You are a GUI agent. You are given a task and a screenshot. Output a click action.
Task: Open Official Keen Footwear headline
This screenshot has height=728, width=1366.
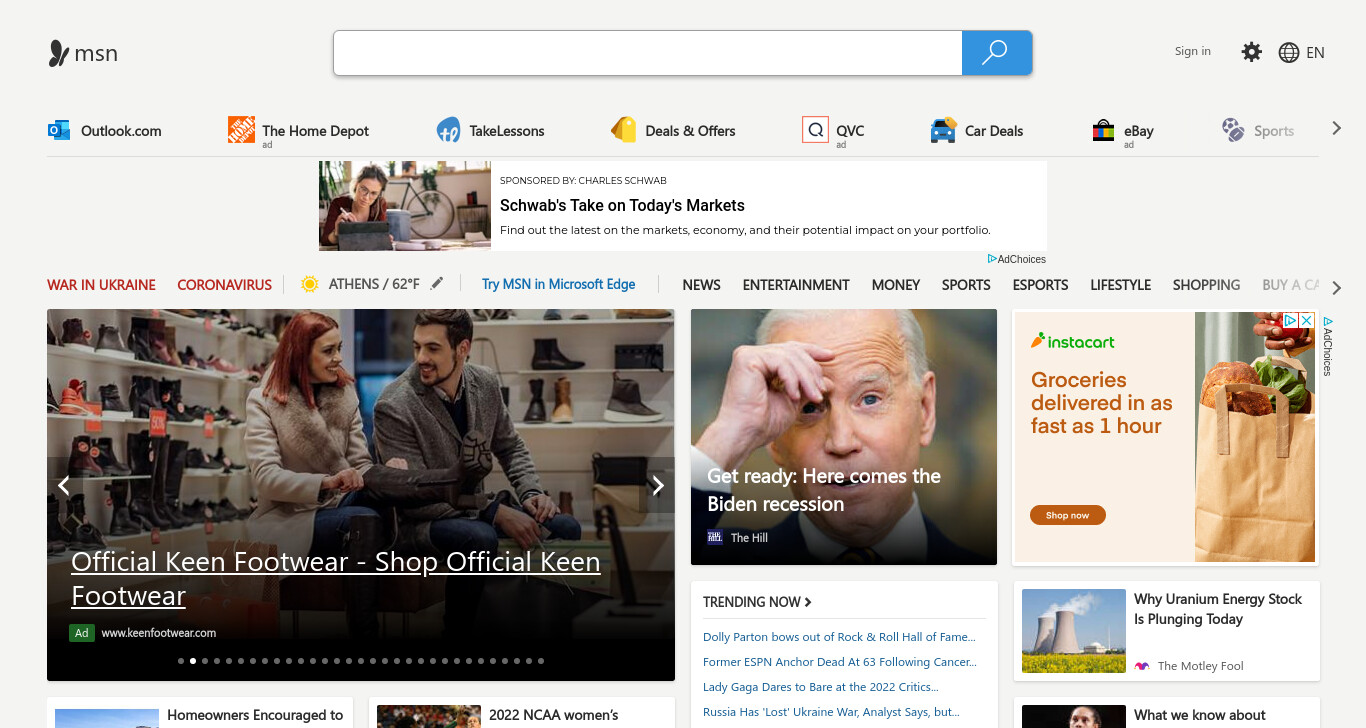(335, 578)
